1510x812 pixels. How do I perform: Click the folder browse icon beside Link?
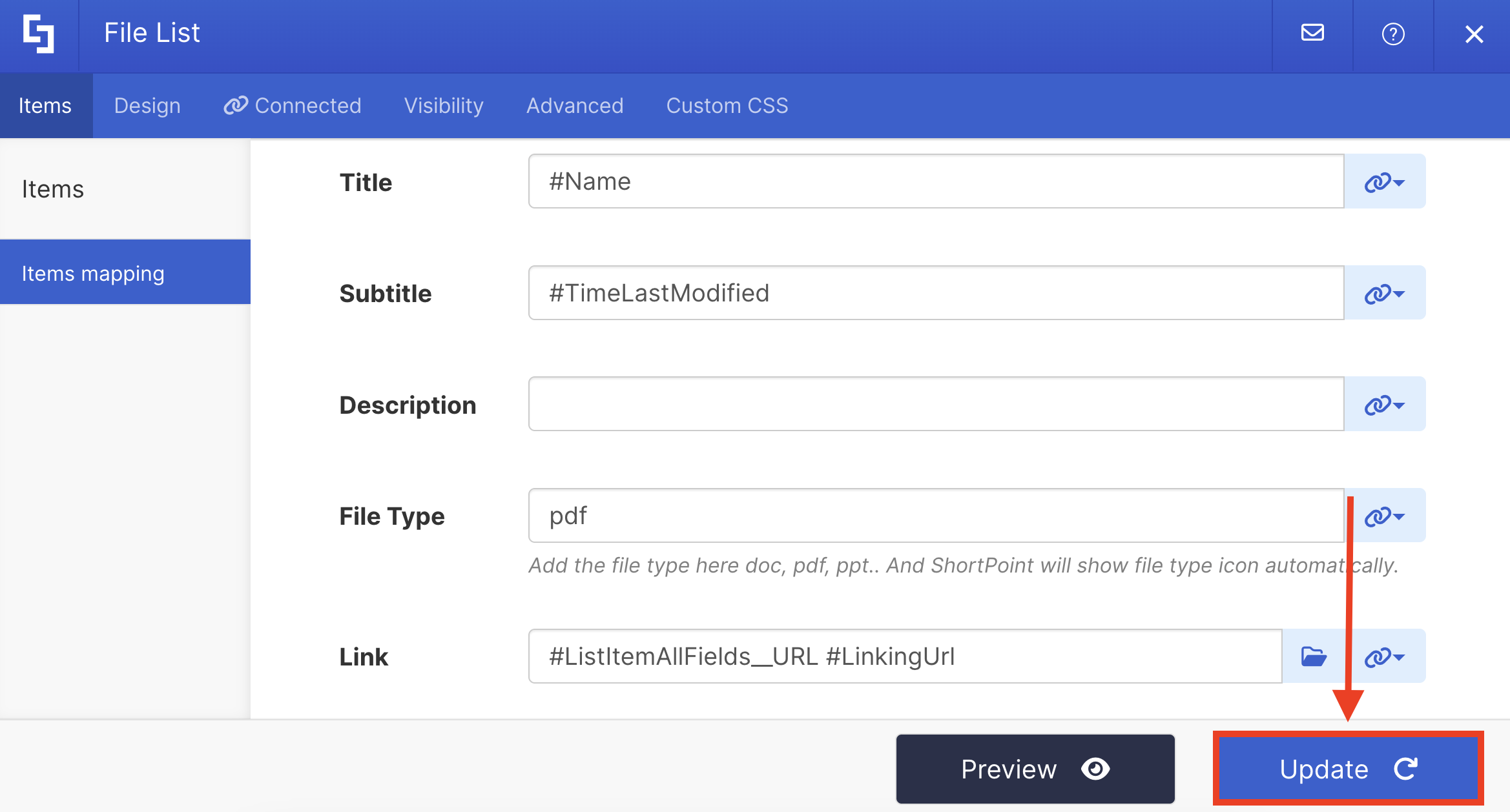[x=1313, y=656]
